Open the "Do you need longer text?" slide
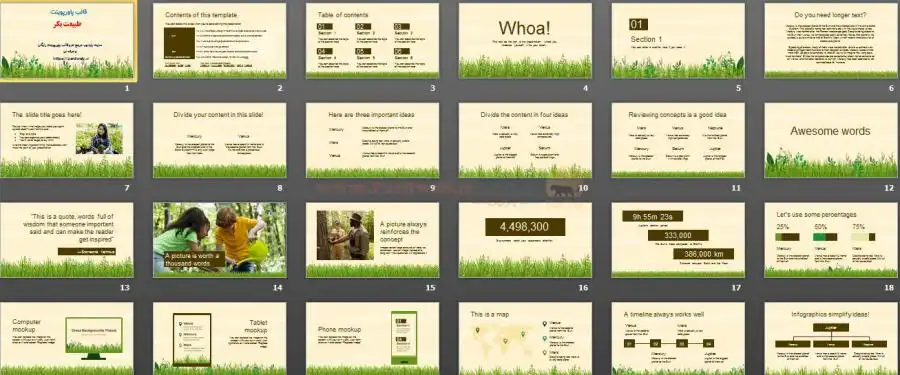Screen dimensions: 900x375 (831, 41)
